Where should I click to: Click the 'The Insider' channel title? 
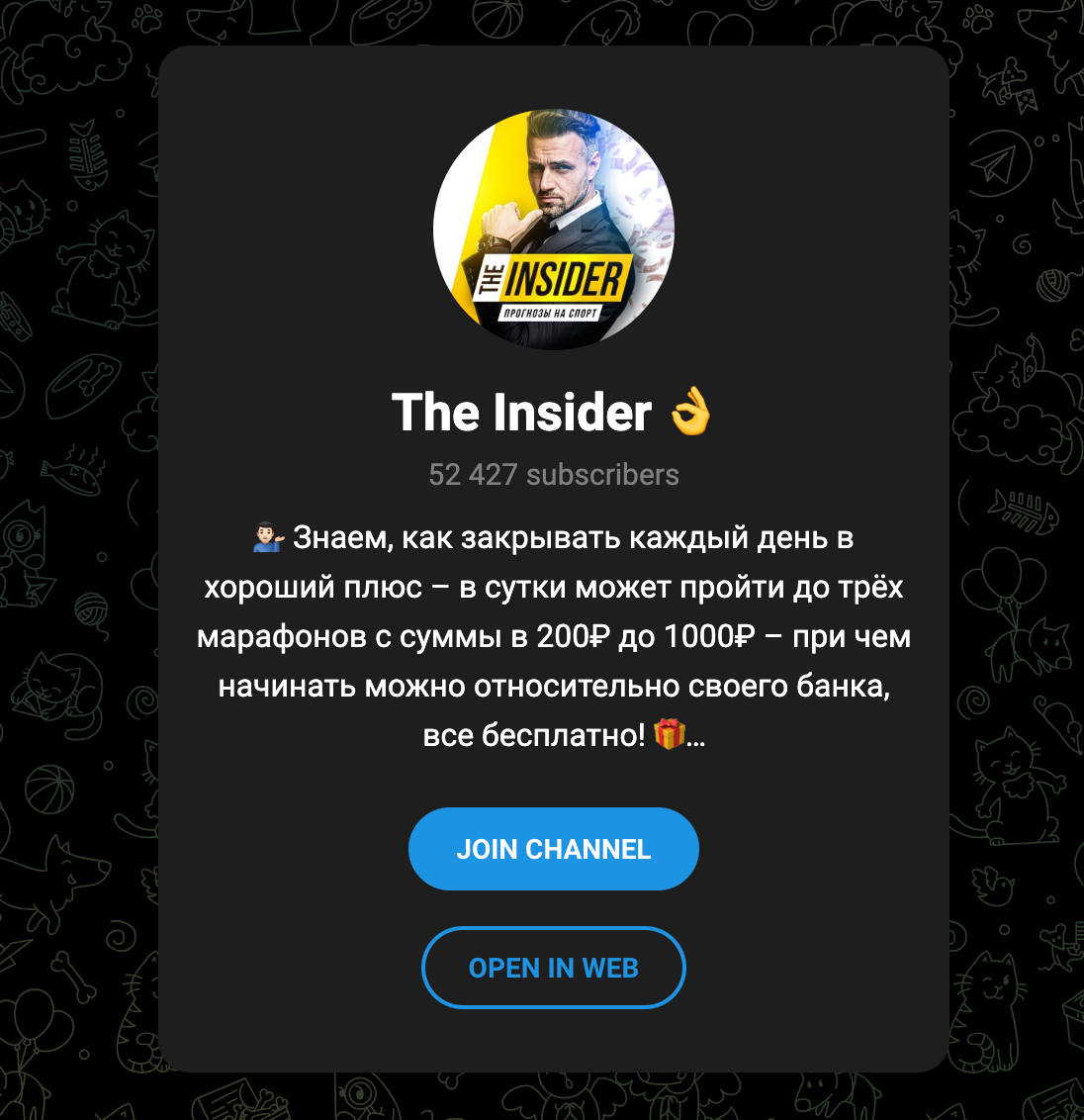coord(521,413)
